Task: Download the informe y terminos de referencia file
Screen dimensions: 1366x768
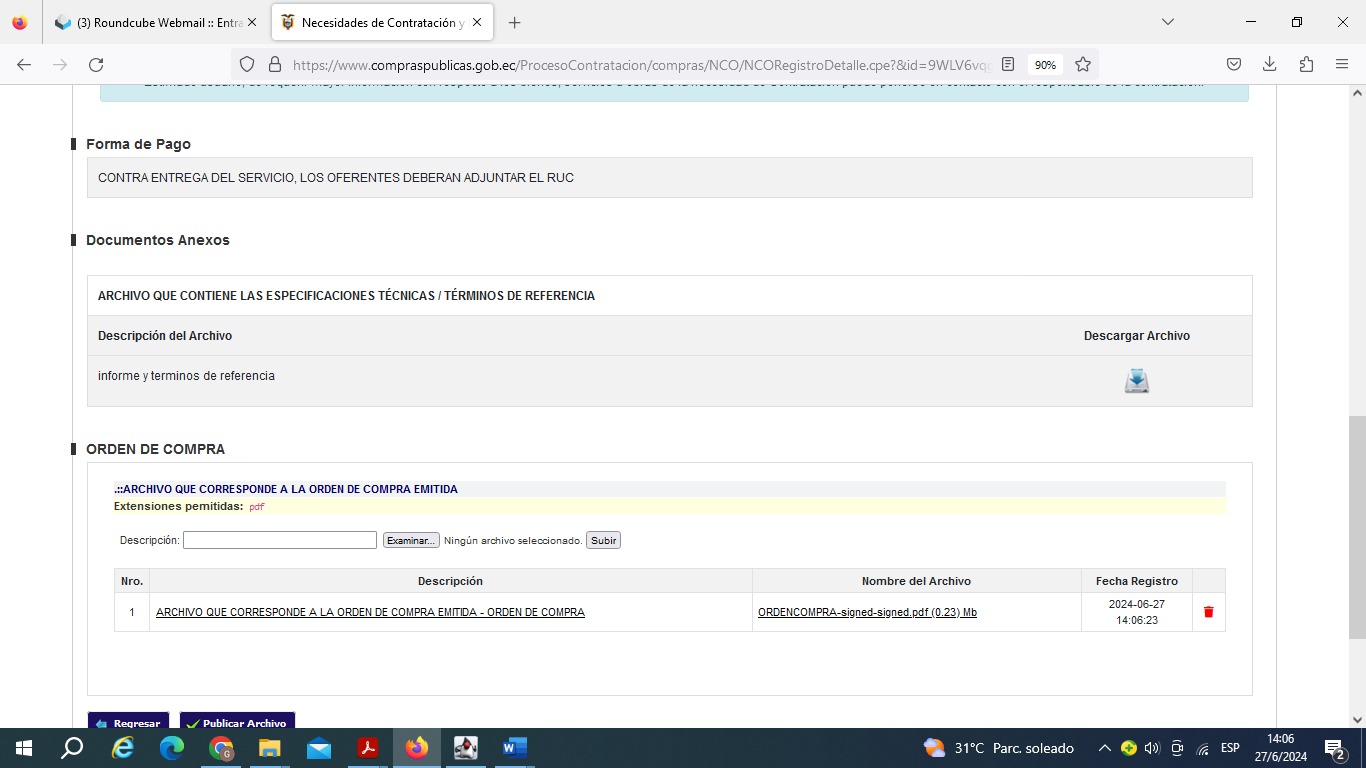Action: tap(1136, 381)
